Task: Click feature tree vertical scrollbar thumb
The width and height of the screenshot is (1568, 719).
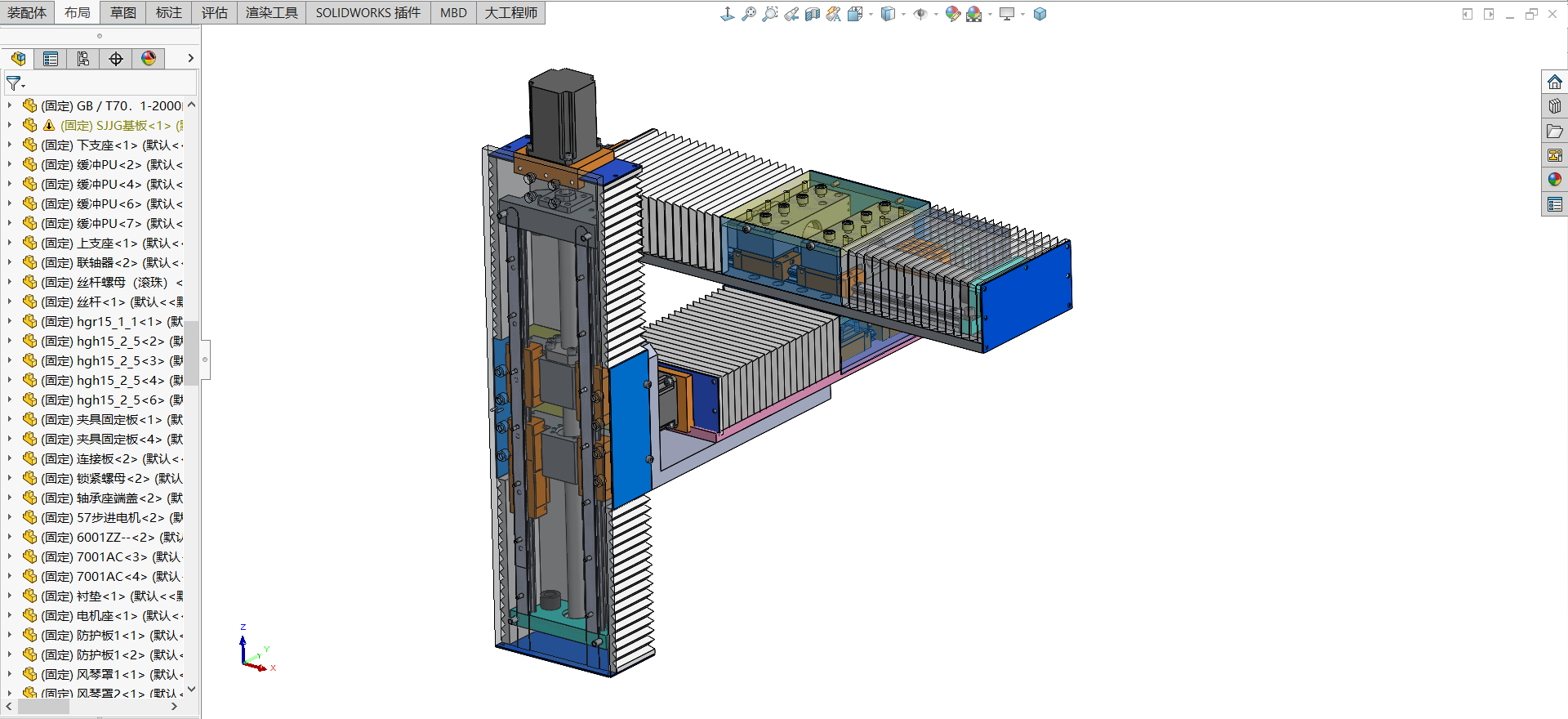Action: (191, 351)
